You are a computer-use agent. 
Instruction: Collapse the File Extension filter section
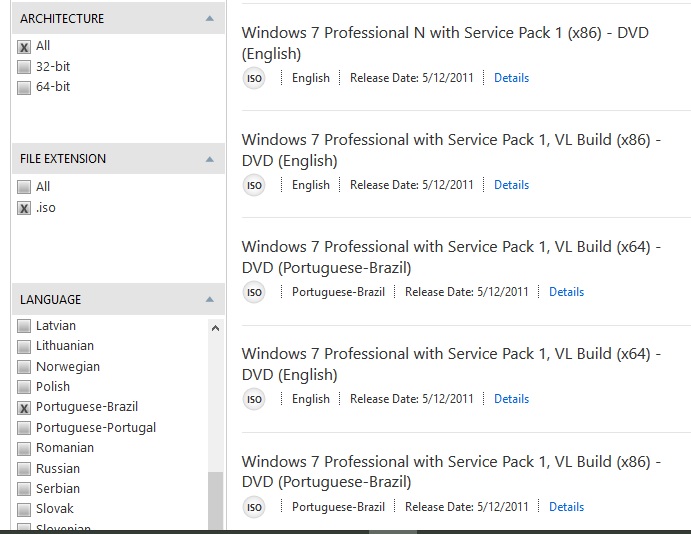[210, 159]
